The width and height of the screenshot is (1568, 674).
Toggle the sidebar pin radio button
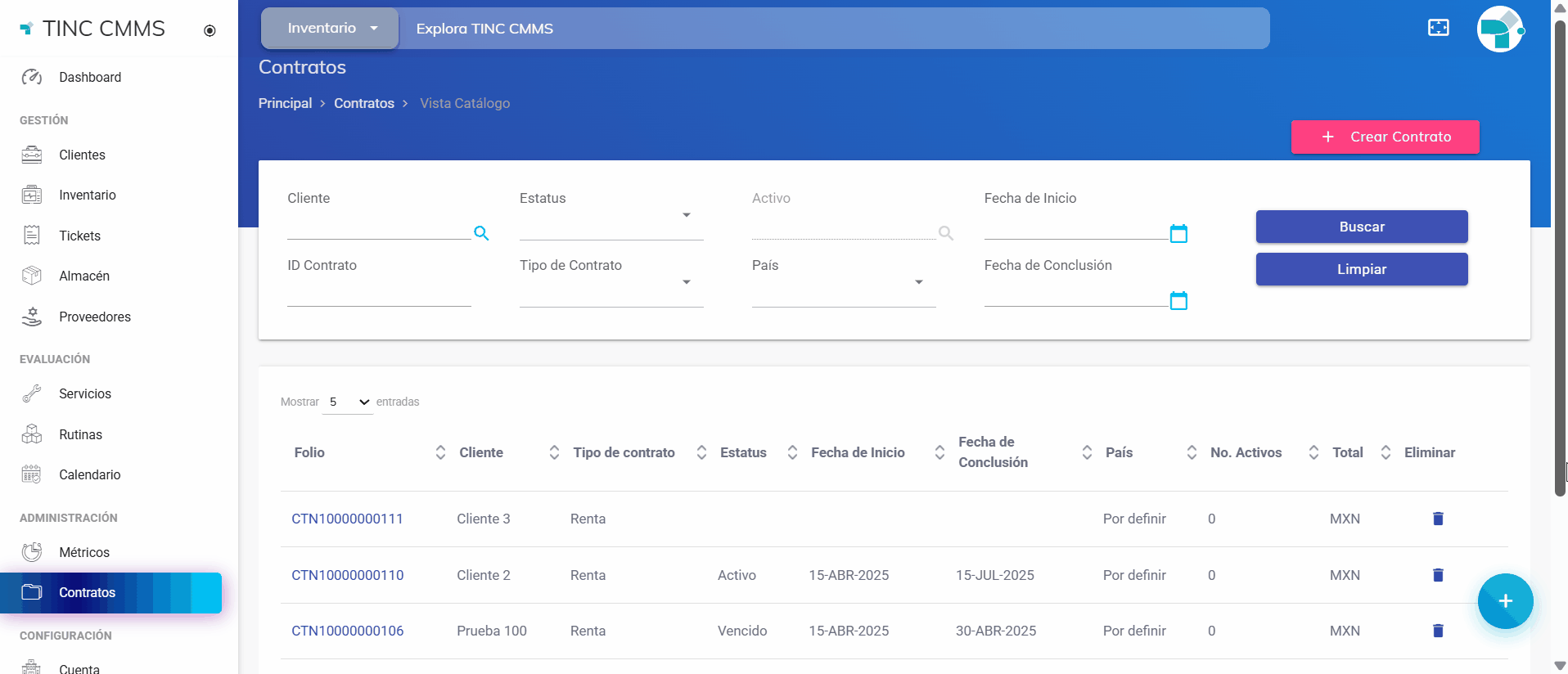[x=210, y=31]
